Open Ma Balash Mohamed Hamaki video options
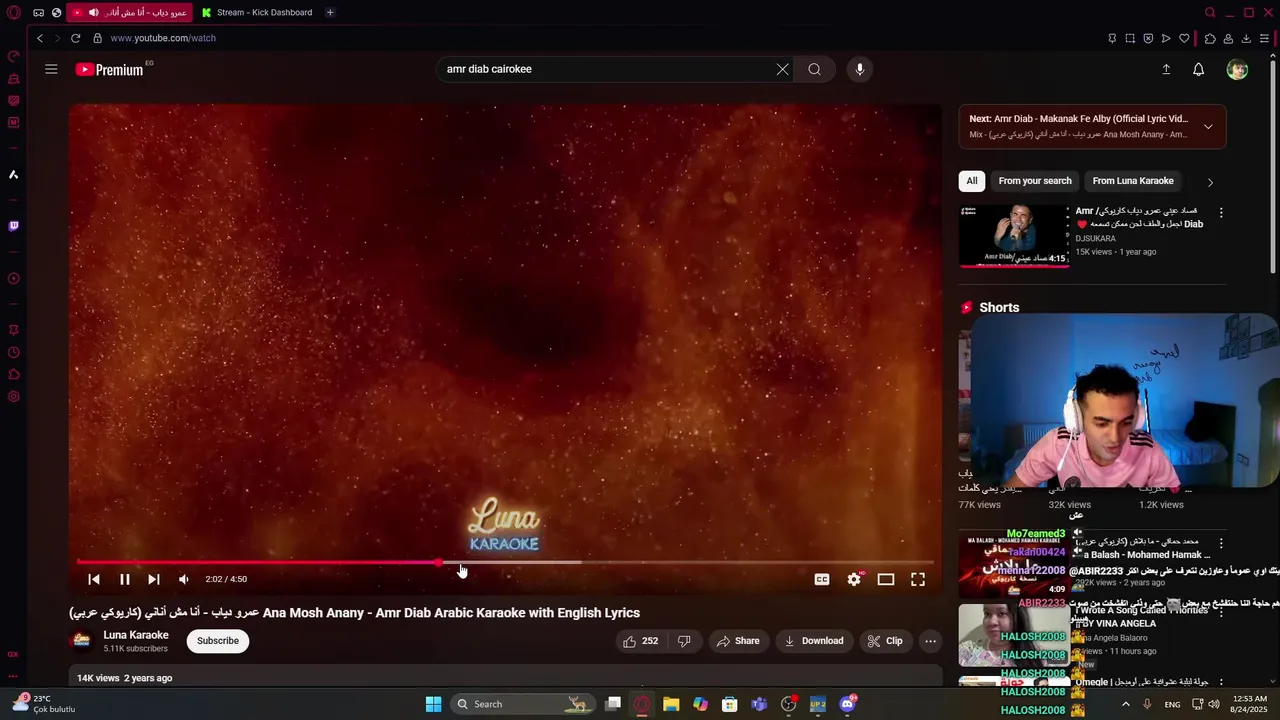The width and height of the screenshot is (1280, 720). [x=1220, y=542]
